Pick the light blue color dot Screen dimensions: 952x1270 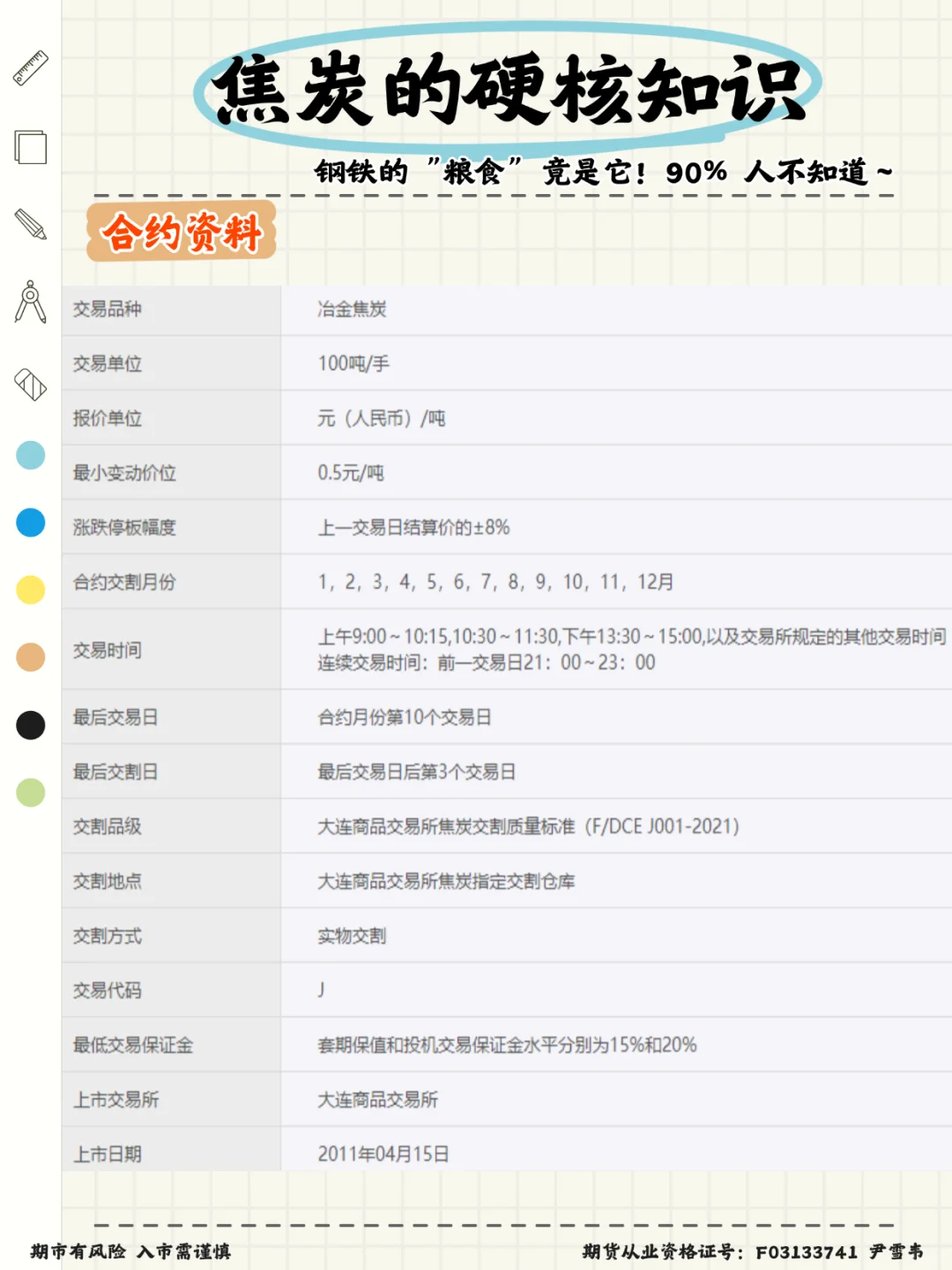[31, 455]
